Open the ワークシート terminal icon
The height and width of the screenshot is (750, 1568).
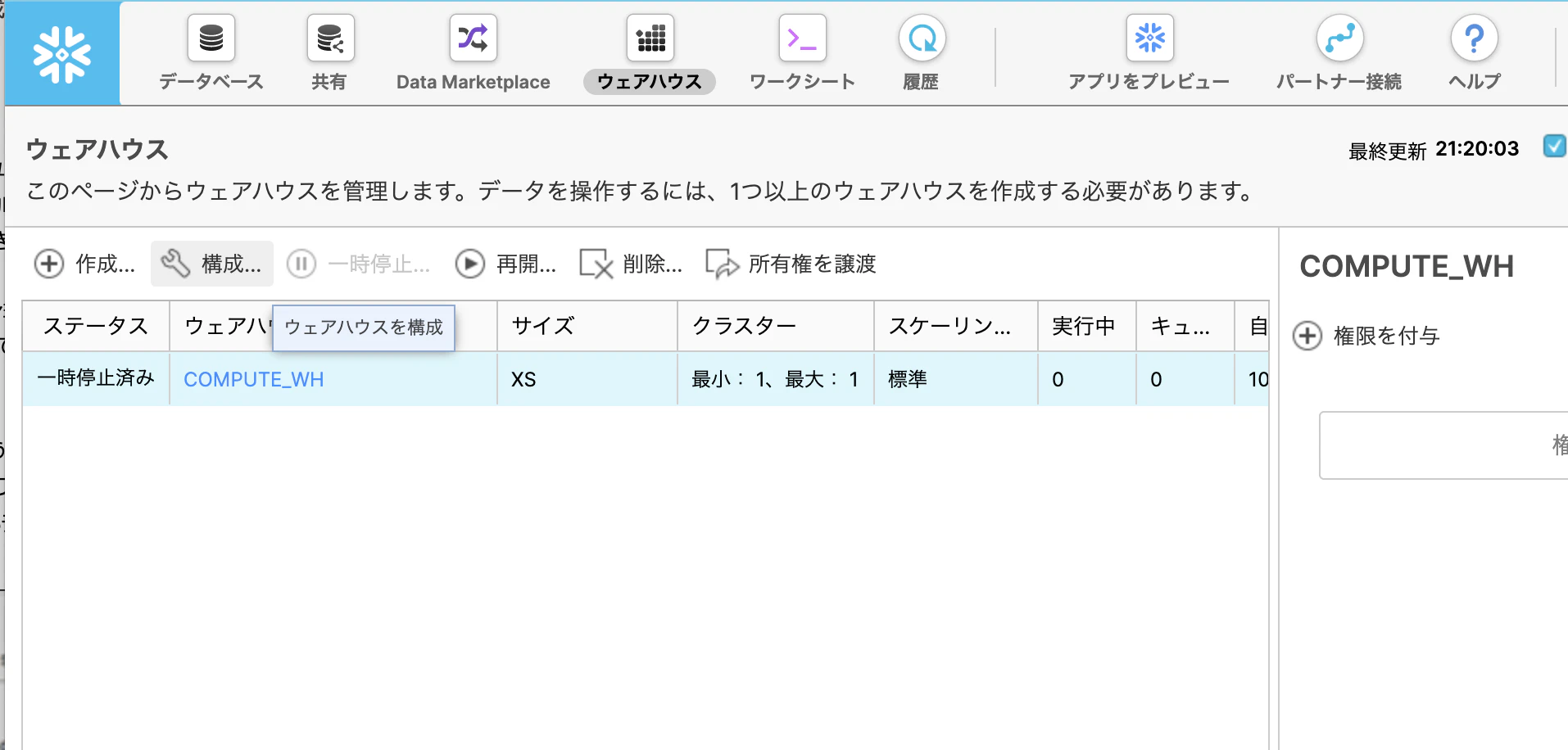(802, 38)
